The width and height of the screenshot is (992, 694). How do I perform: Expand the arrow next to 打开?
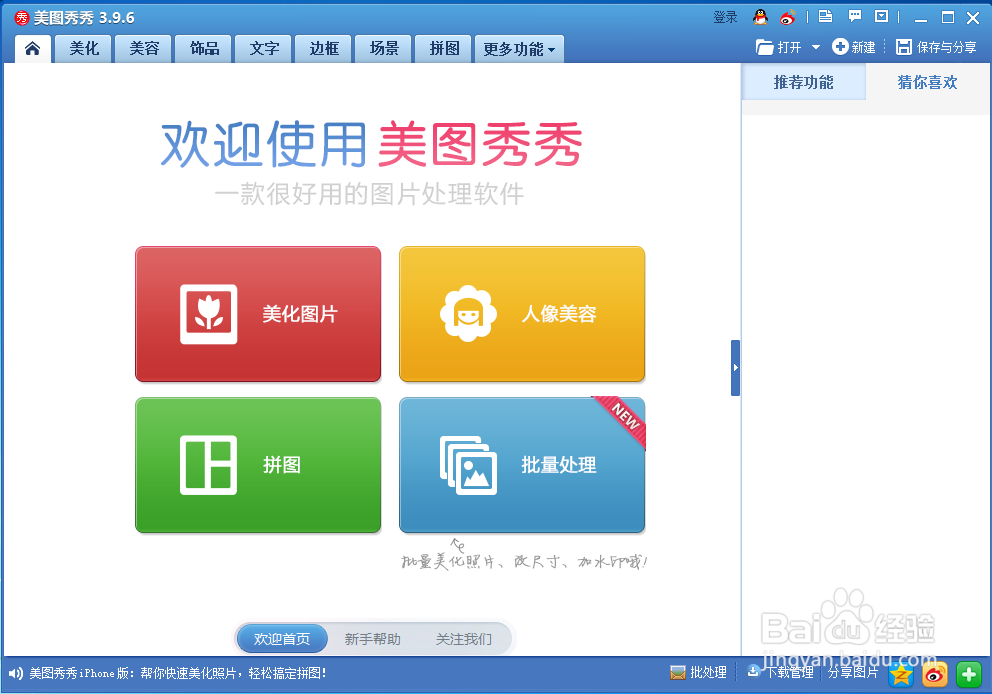[x=815, y=47]
